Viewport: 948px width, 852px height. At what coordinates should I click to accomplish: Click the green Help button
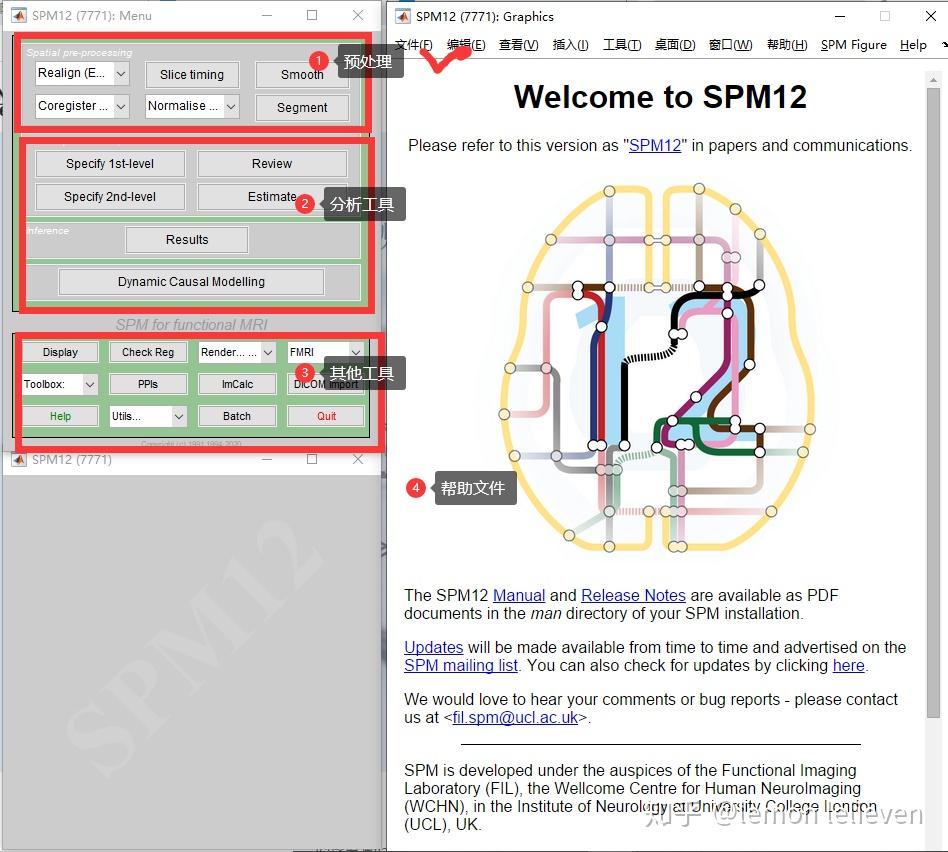[60, 416]
